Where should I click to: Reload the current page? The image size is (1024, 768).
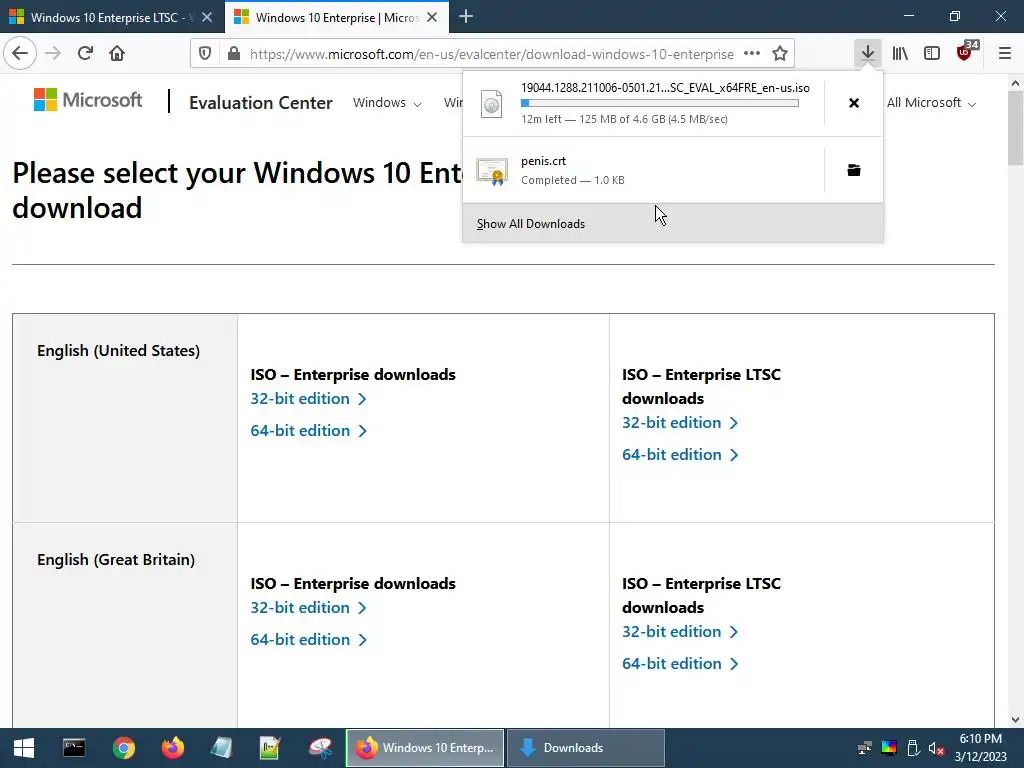coord(85,54)
